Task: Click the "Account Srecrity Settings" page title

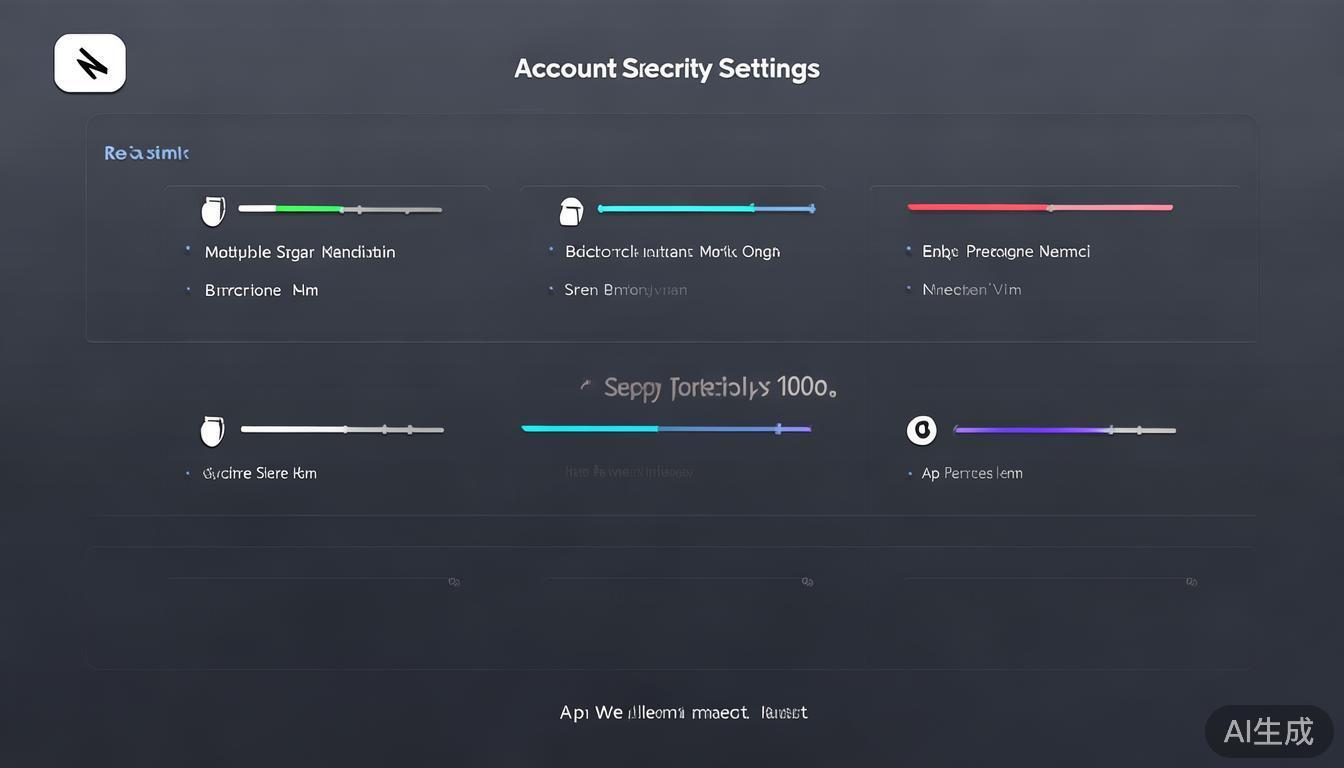Action: tap(666, 69)
